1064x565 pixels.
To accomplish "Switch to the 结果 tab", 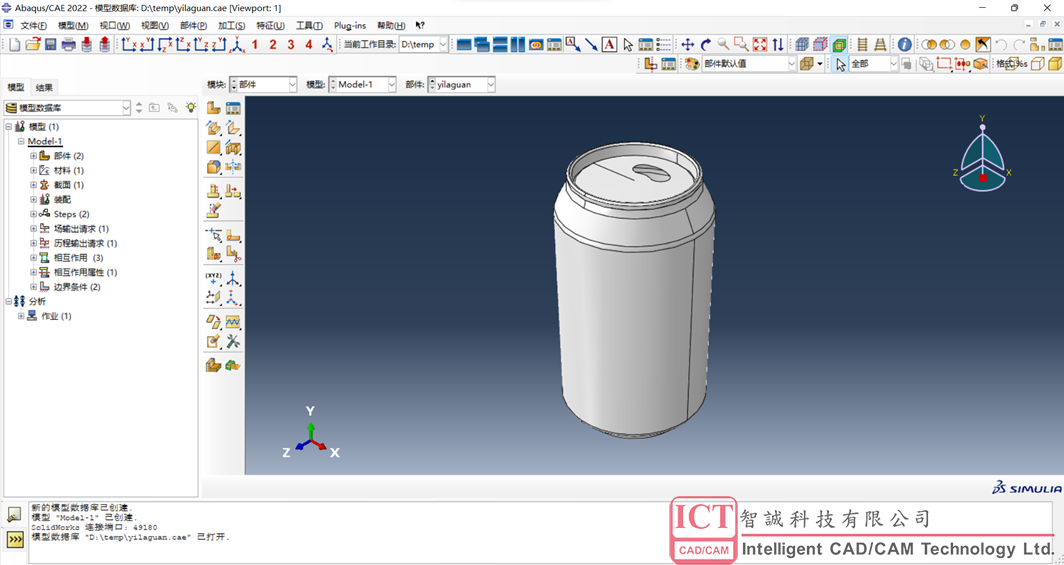I will (44, 87).
